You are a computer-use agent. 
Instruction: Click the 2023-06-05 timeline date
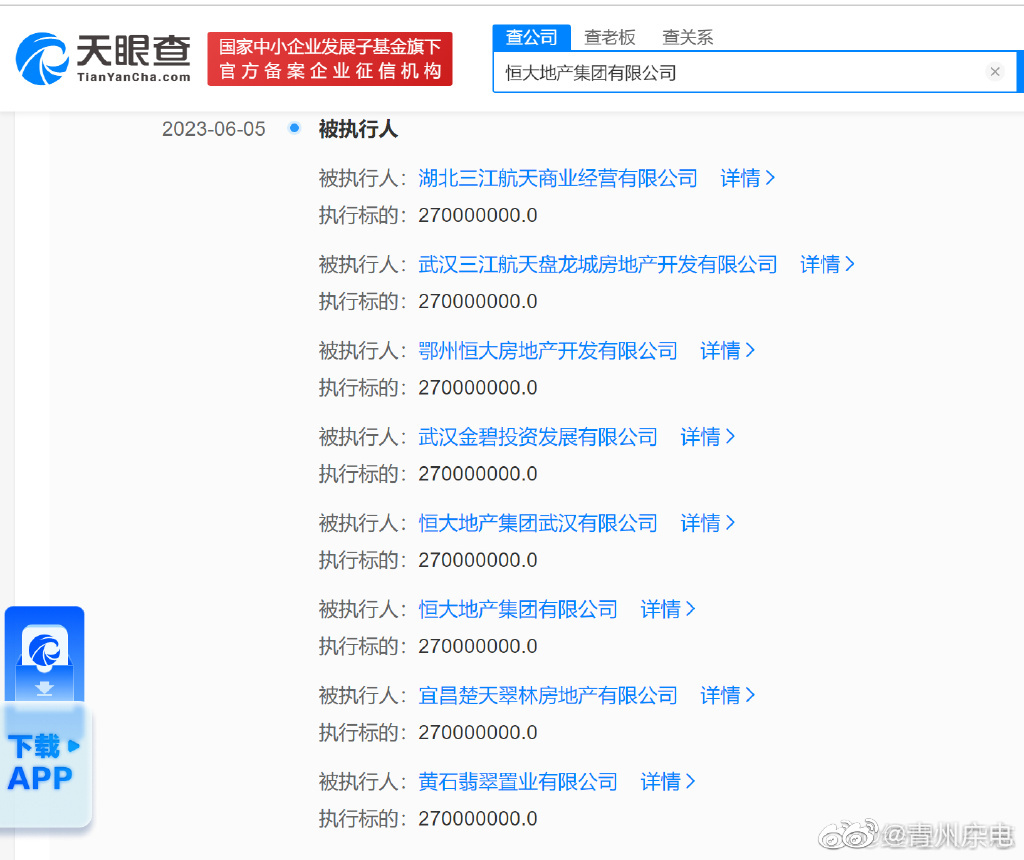(214, 129)
